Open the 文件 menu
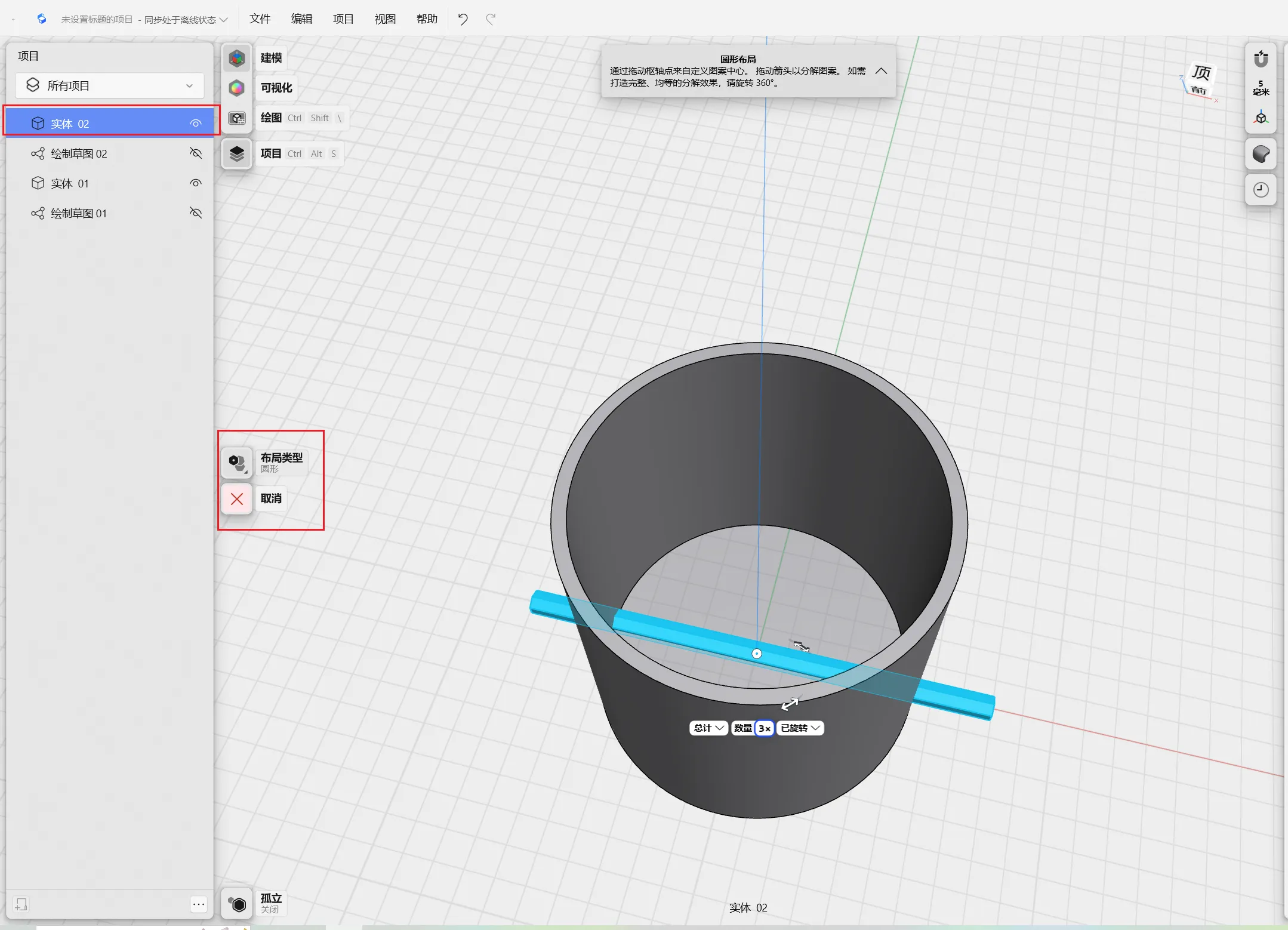This screenshot has height=930, width=1288. 260,19
